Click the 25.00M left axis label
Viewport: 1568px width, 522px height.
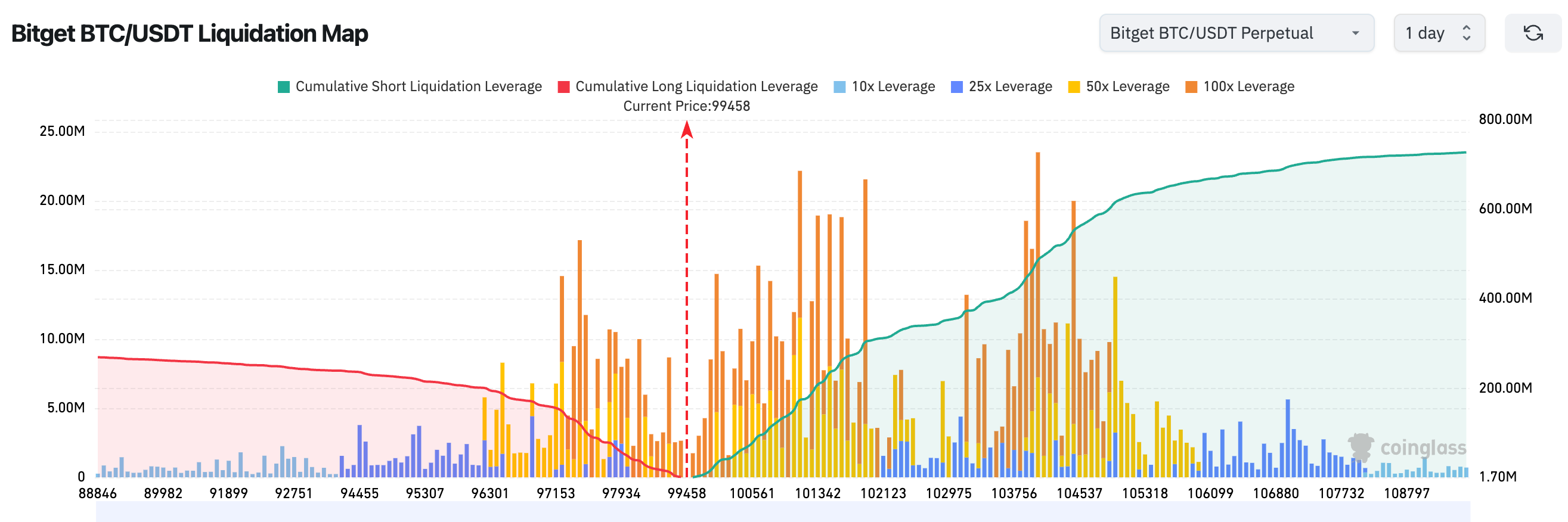(x=62, y=132)
